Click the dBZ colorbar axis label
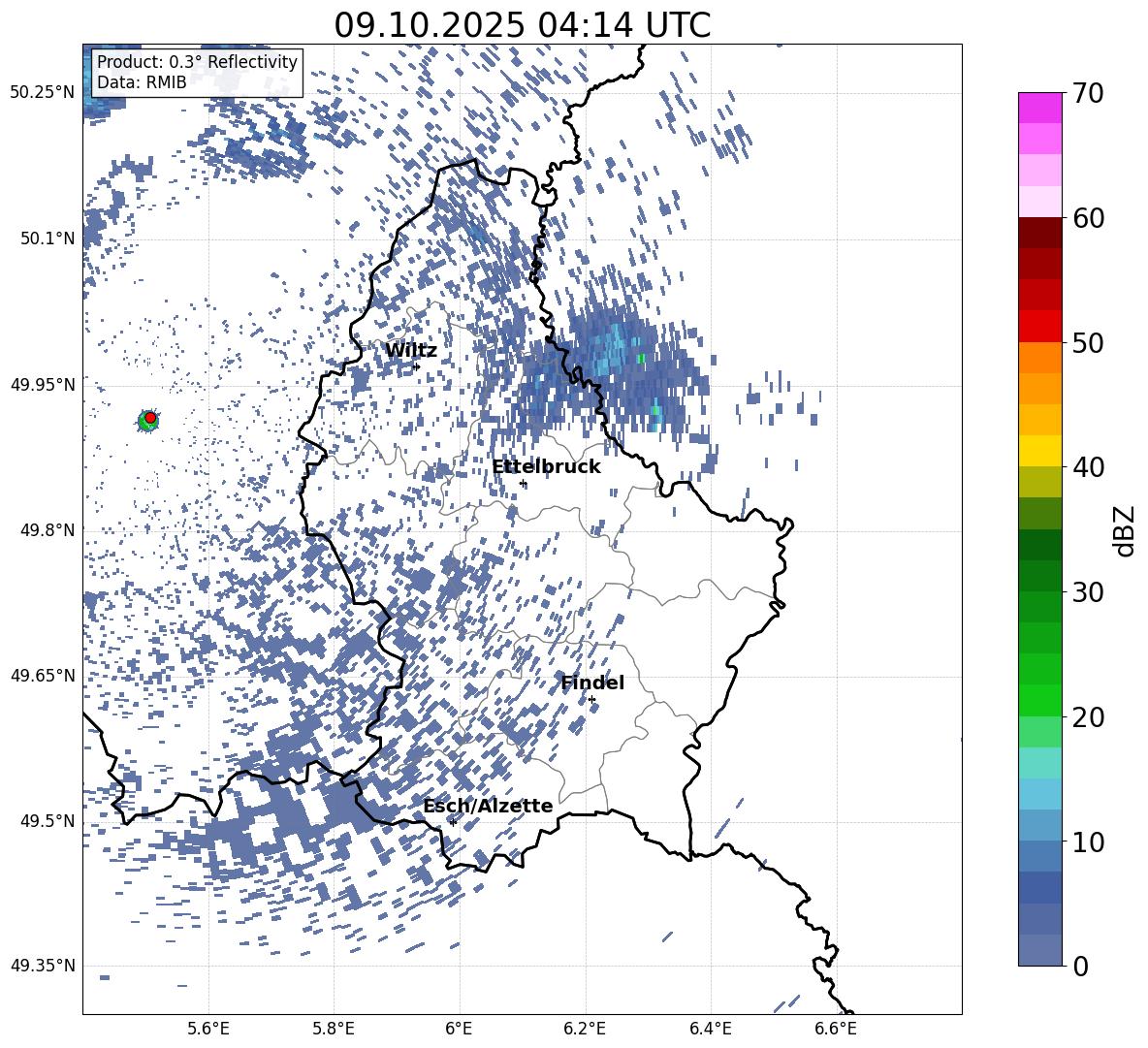Viewport: 1148px width, 1048px height. point(1126,530)
